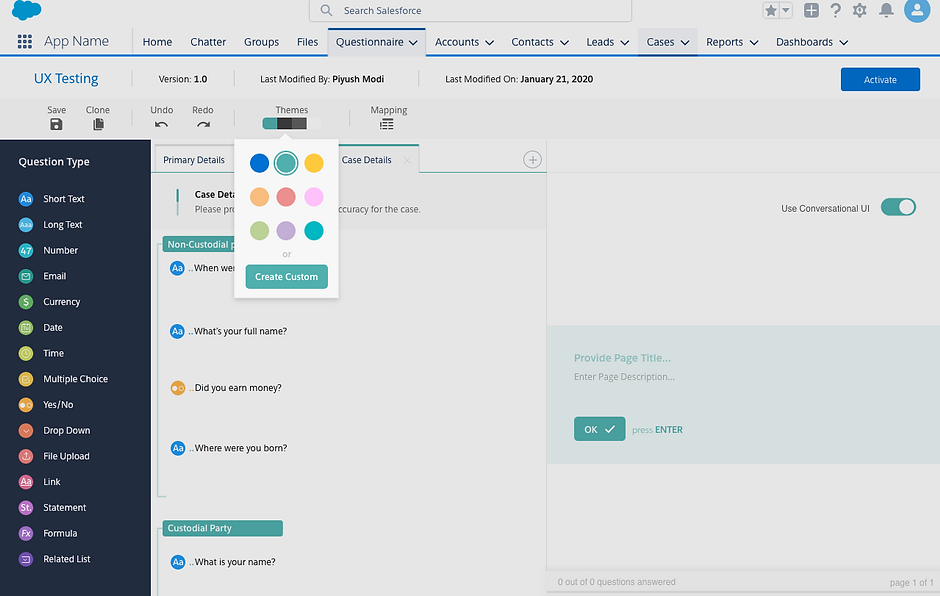Open Setup gear icon
The image size is (940, 596).
click(x=860, y=10)
